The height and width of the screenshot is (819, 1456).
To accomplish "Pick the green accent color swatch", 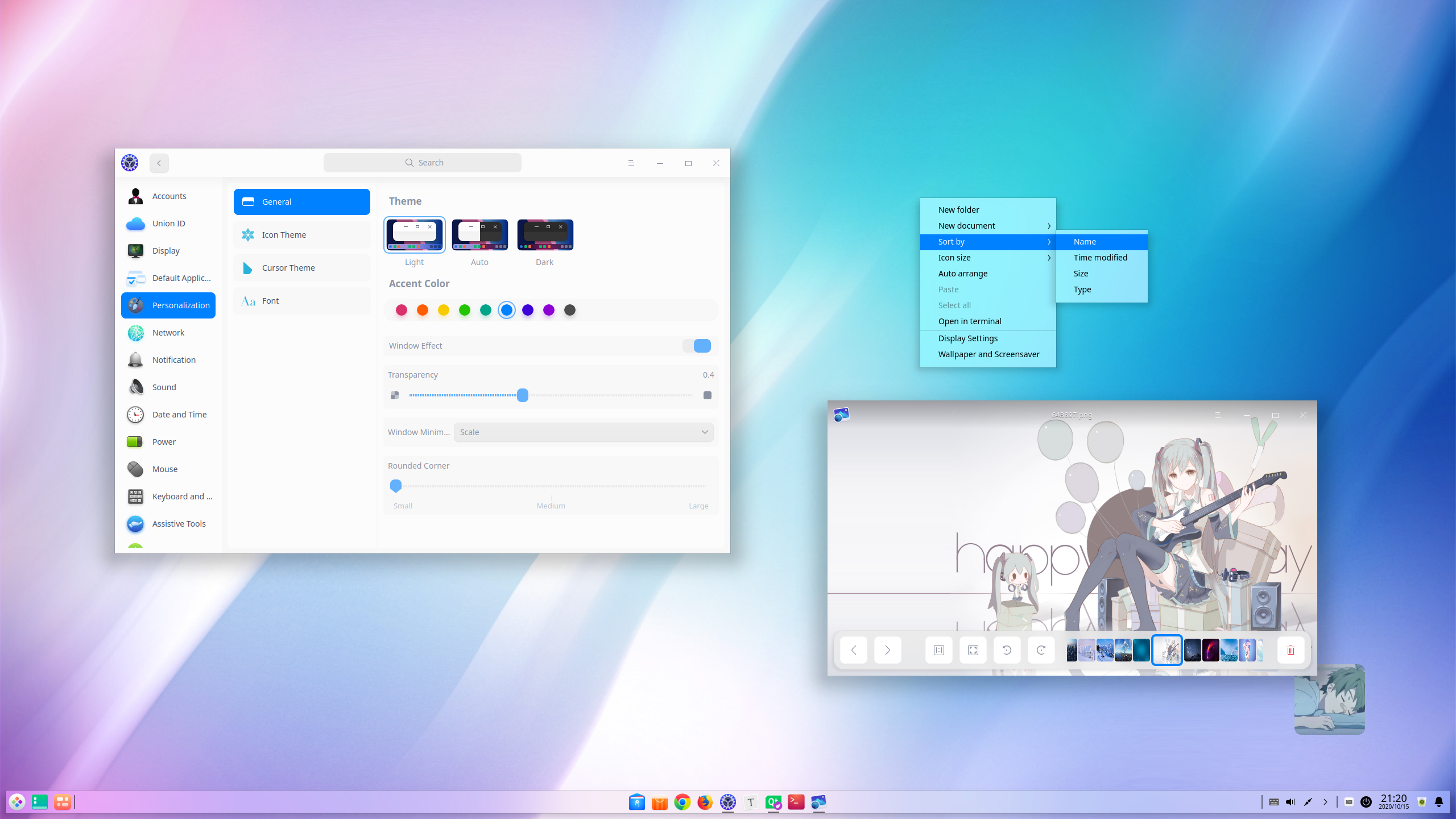I will (x=465, y=310).
